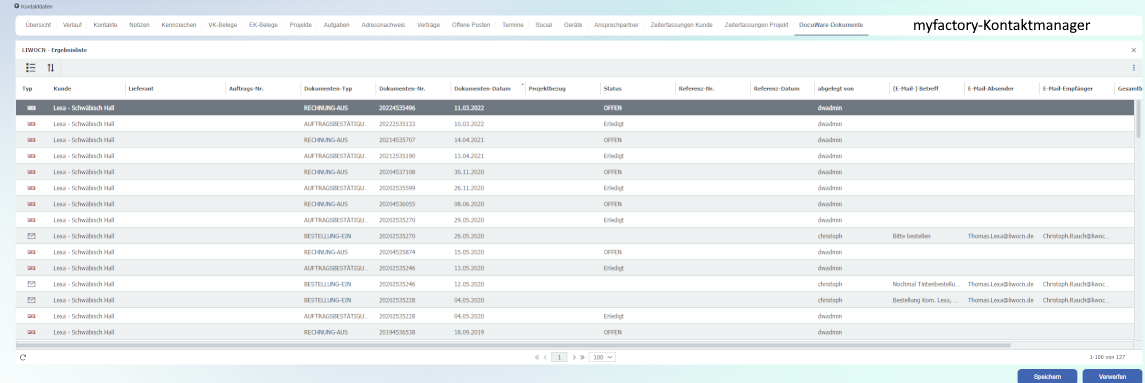The width and height of the screenshot is (1145, 383).
Task: Click the sort arrows toolbar icon
Action: point(50,67)
